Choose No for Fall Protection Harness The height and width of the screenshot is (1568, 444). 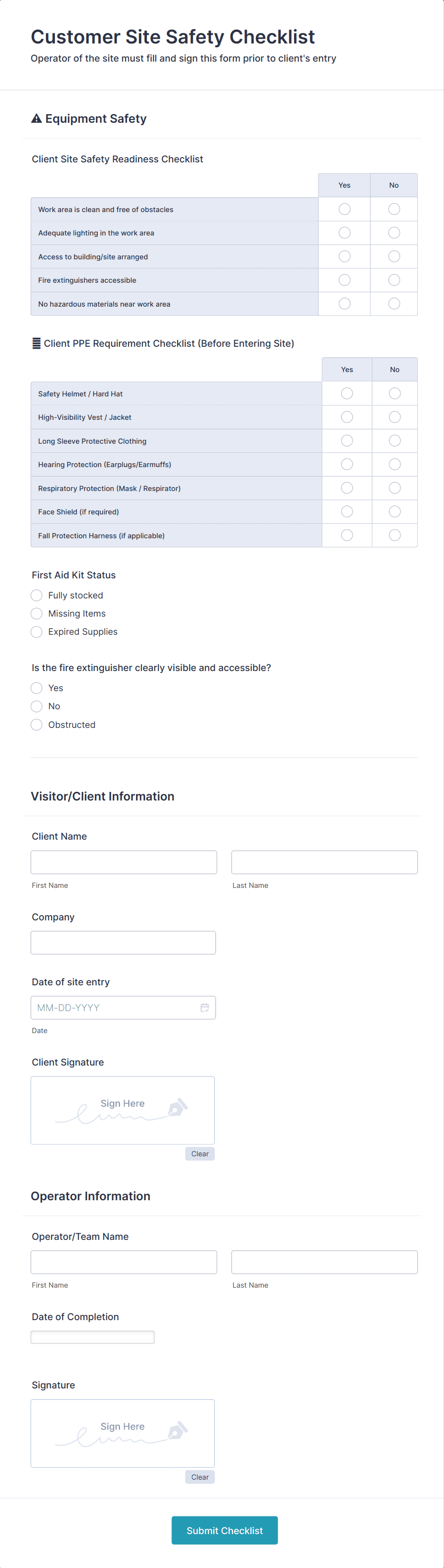(395, 535)
